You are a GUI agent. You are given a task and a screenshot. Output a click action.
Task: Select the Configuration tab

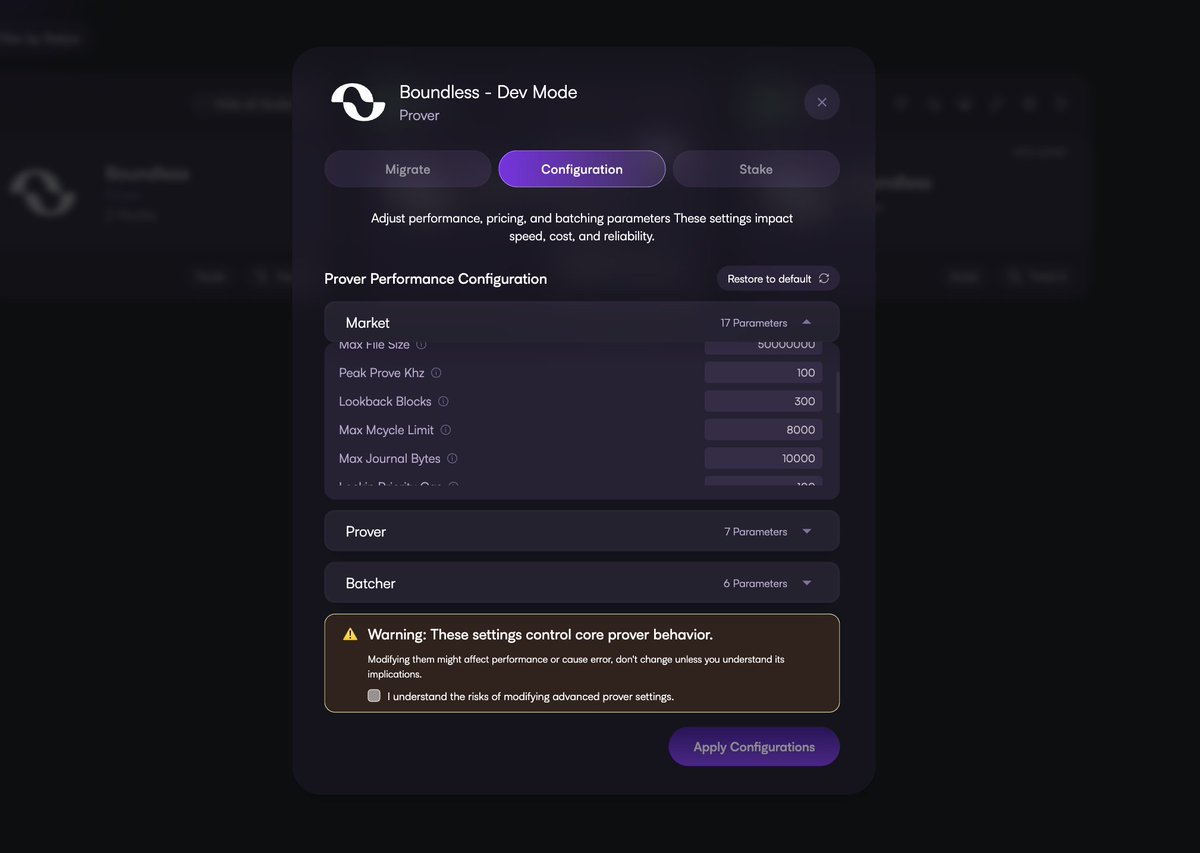(x=582, y=169)
